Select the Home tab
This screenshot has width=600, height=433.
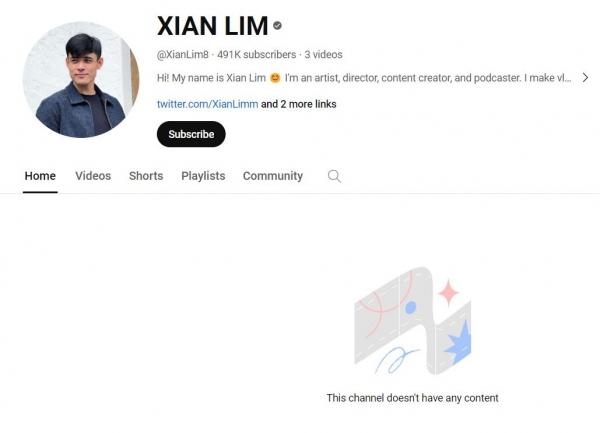click(40, 176)
